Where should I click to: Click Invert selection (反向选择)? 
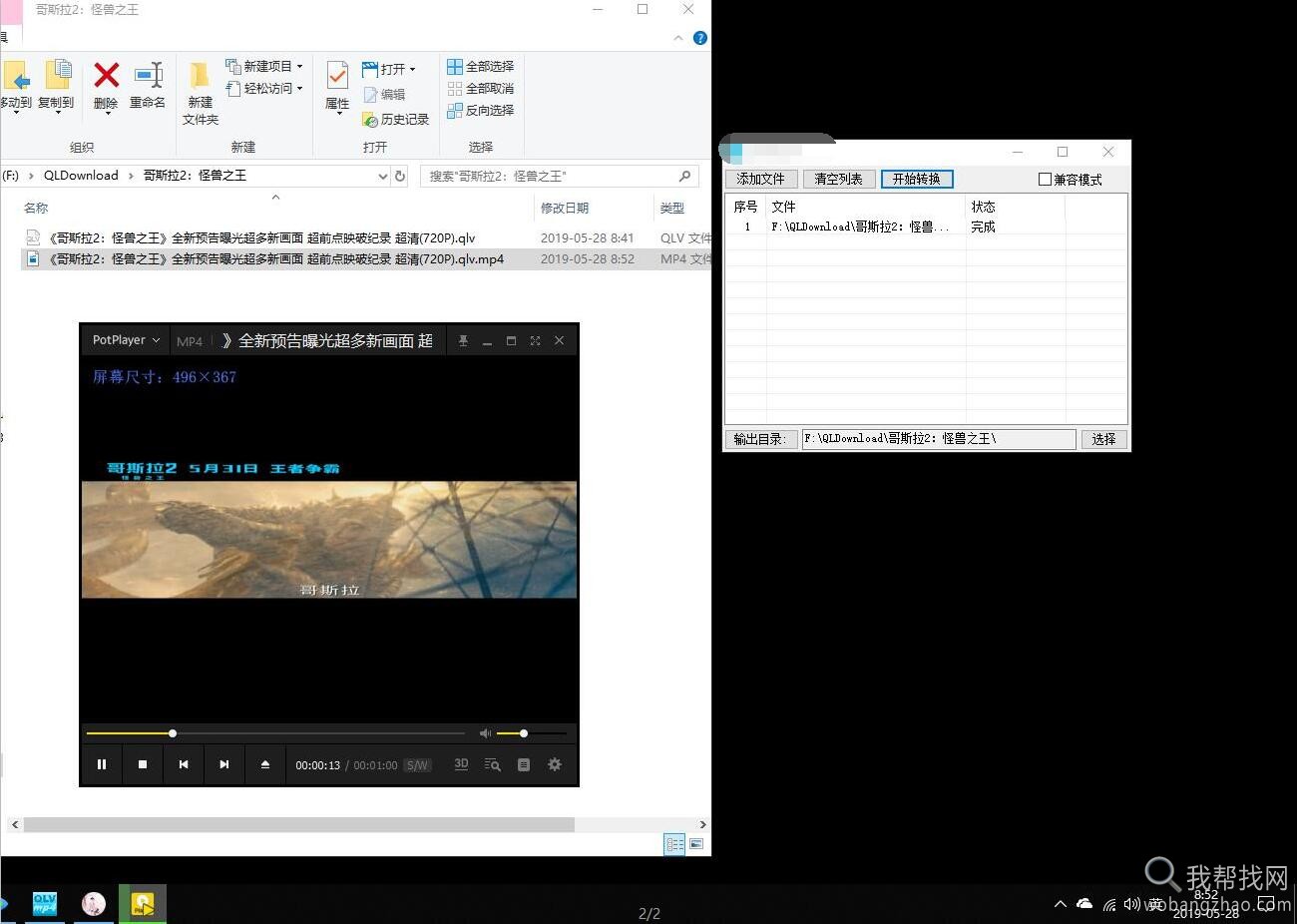481,110
